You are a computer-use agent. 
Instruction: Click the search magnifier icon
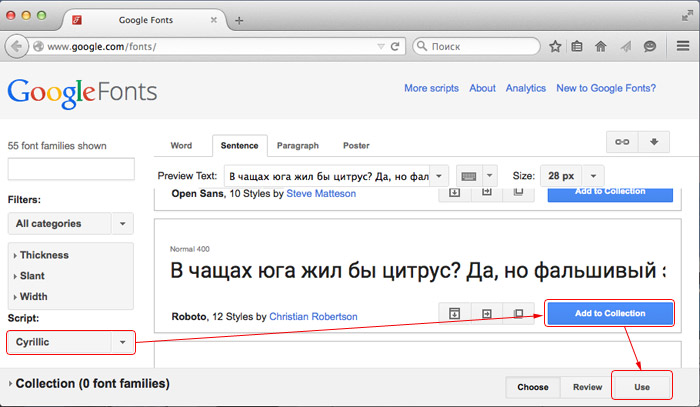click(x=421, y=46)
